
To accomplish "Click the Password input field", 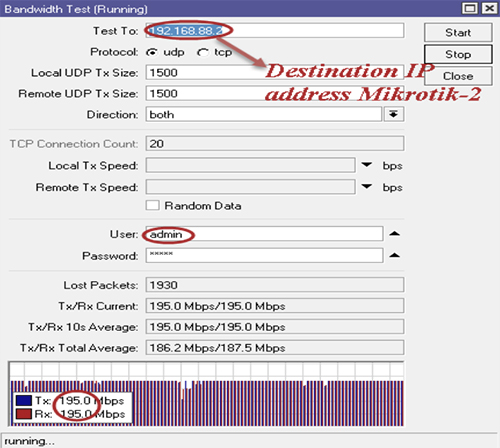I will click(x=264, y=256).
